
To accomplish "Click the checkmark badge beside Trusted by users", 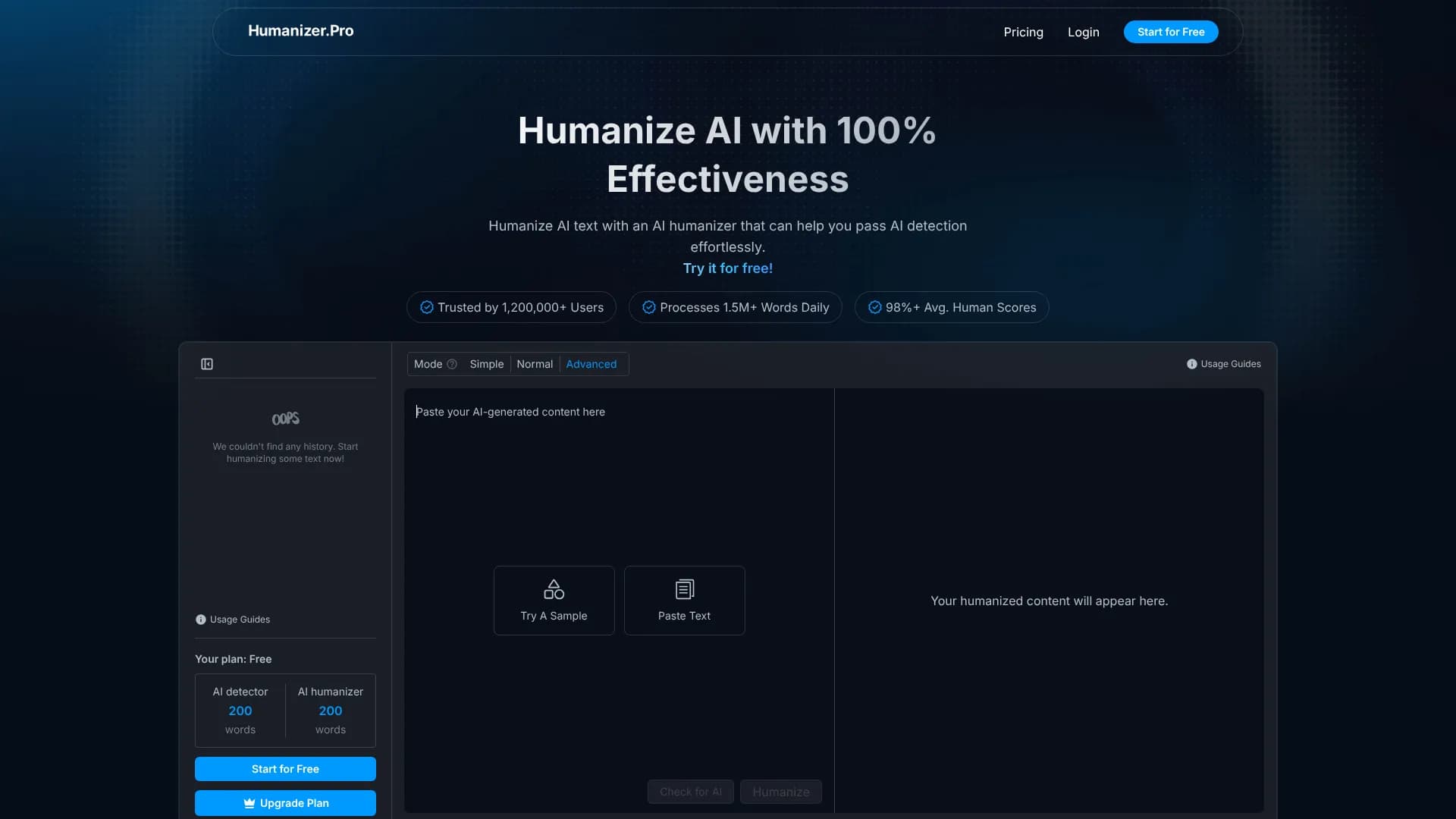I will click(426, 307).
